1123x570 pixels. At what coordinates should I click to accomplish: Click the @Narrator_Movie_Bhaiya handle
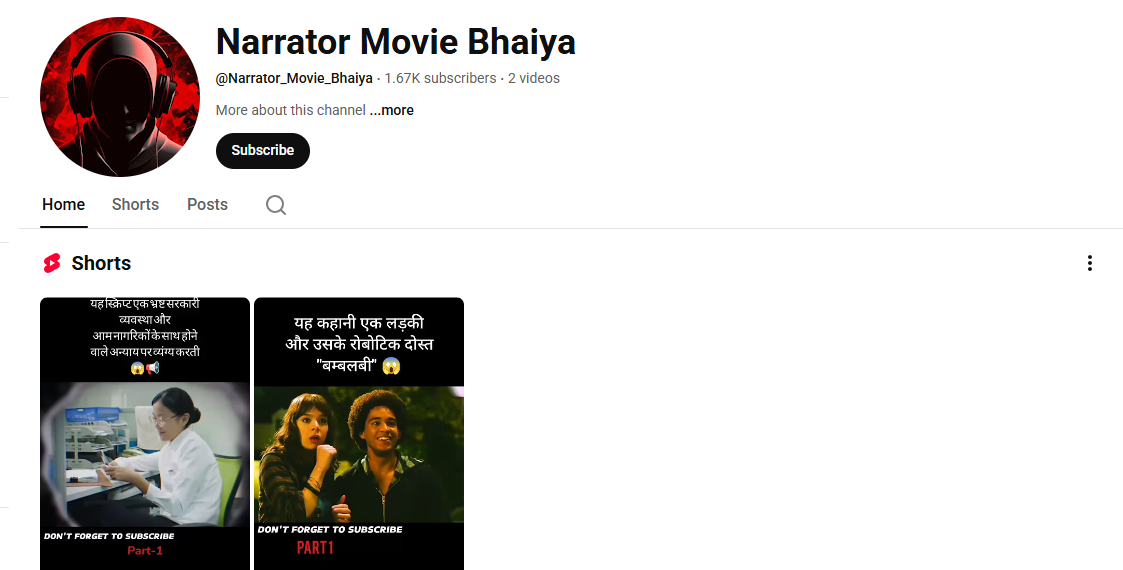[294, 78]
